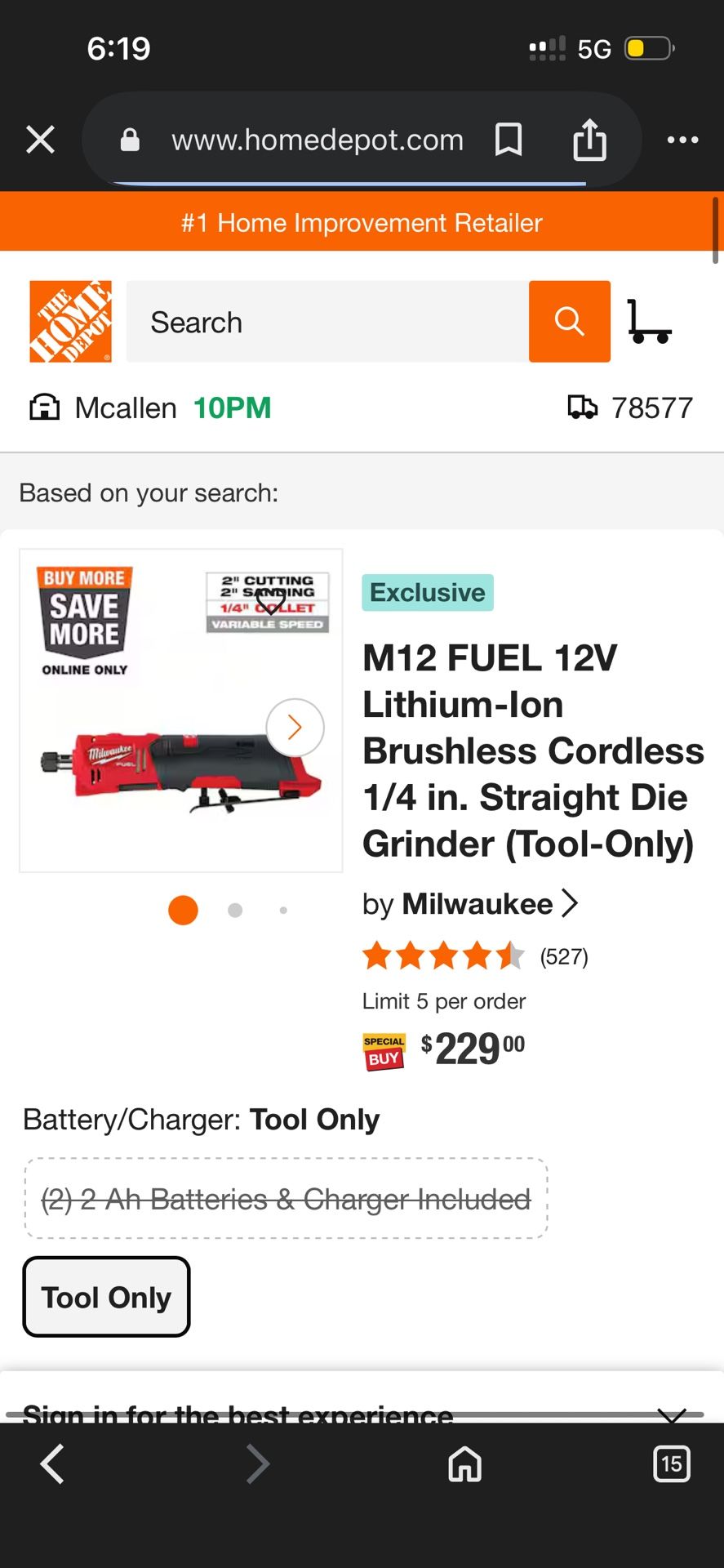
Task: Tap the heart favorite icon on product image
Action: 270,602
